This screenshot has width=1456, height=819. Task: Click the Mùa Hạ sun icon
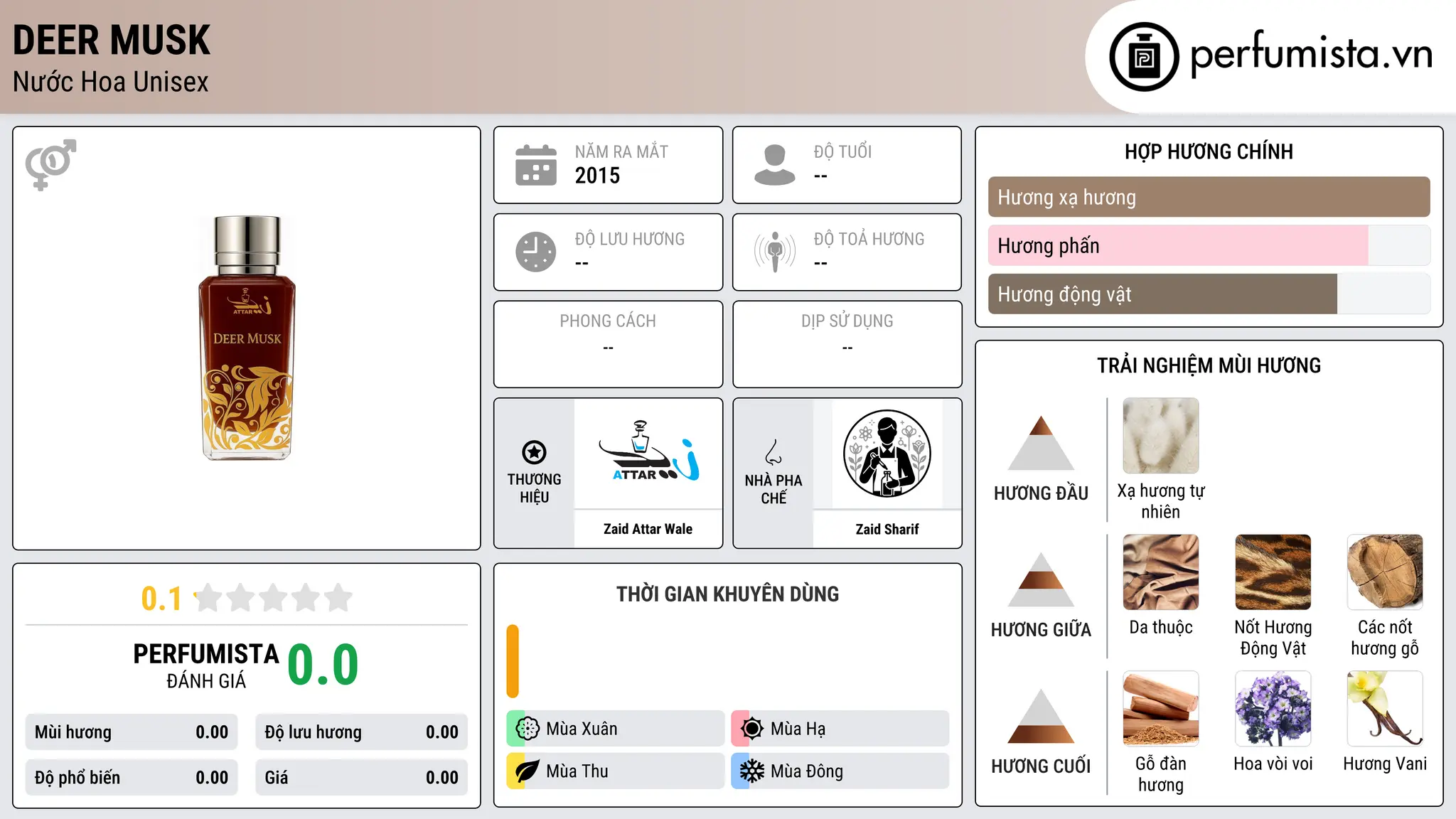click(x=752, y=729)
